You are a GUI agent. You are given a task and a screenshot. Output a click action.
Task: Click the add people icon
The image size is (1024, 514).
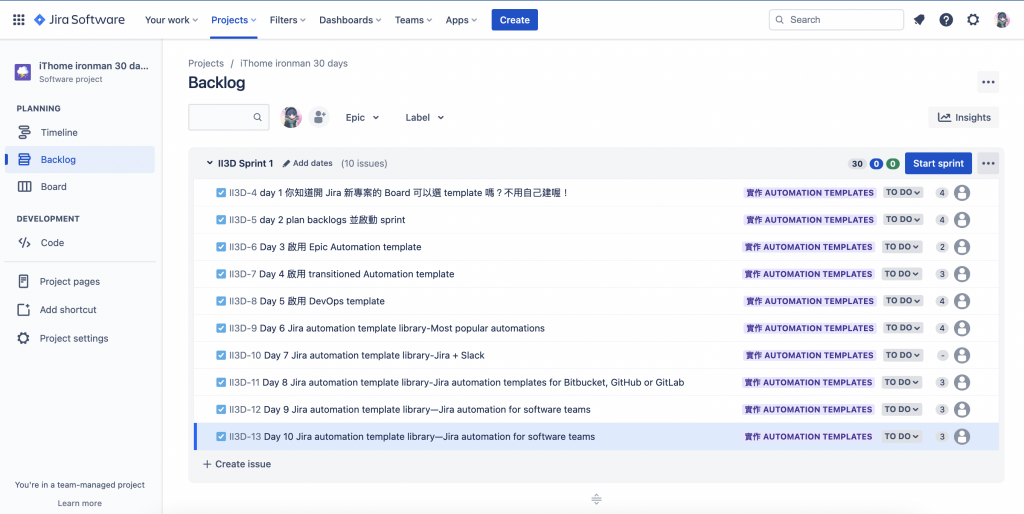pos(319,117)
